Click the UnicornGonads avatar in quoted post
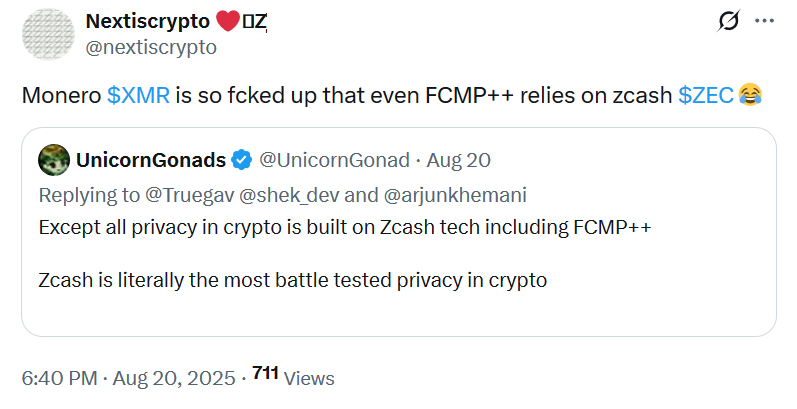The height and width of the screenshot is (409, 797). point(53,159)
